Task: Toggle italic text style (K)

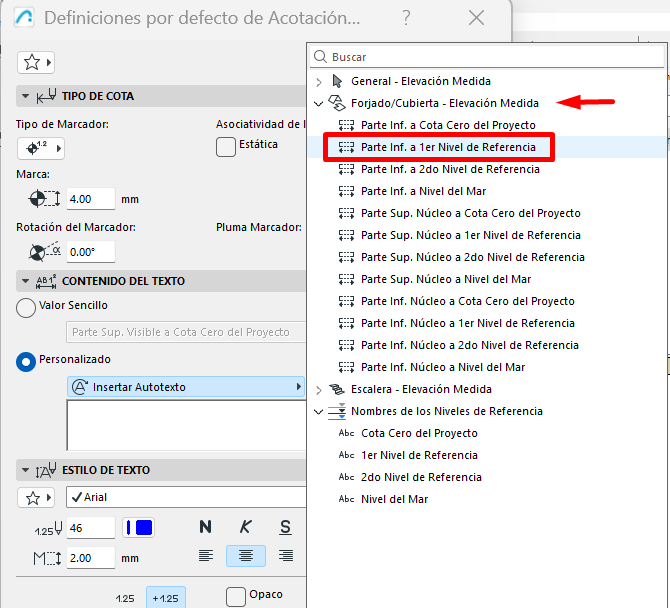Action: click(245, 527)
